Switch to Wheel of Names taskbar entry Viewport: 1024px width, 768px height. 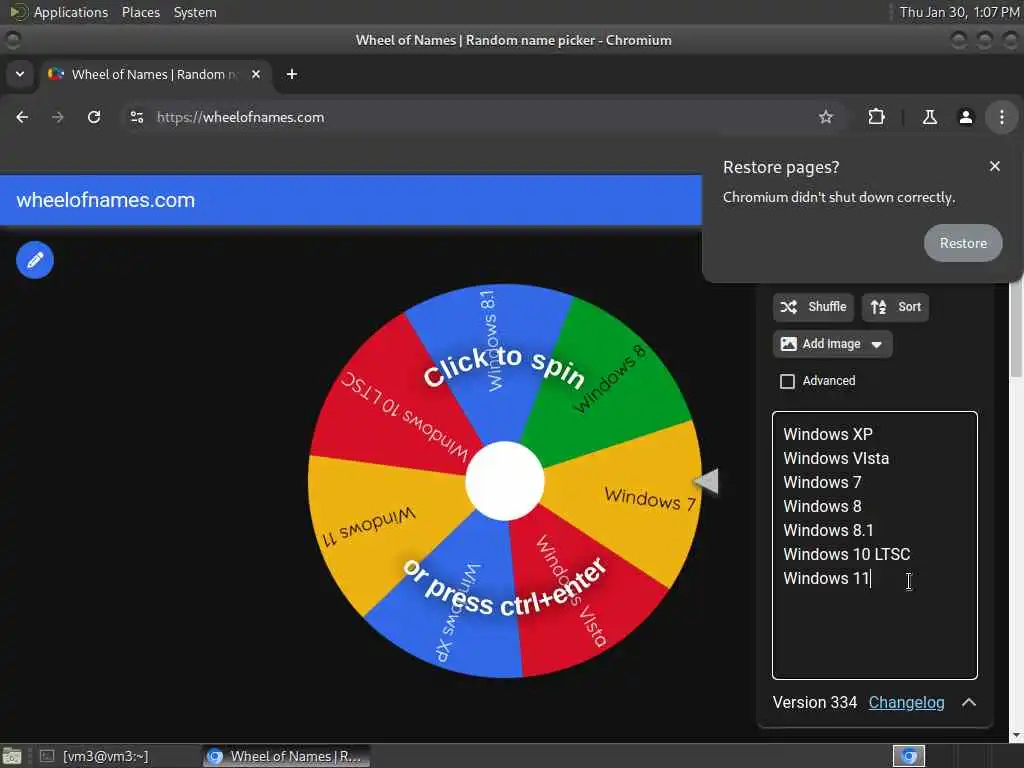point(285,756)
